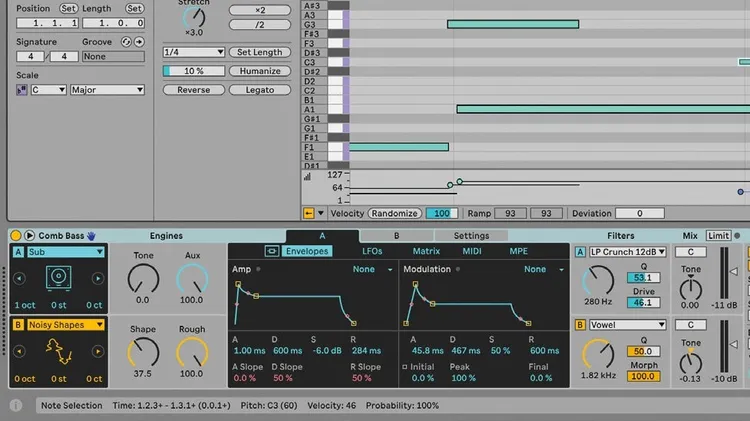
Task: Toggle the Limit button
Action: point(718,235)
